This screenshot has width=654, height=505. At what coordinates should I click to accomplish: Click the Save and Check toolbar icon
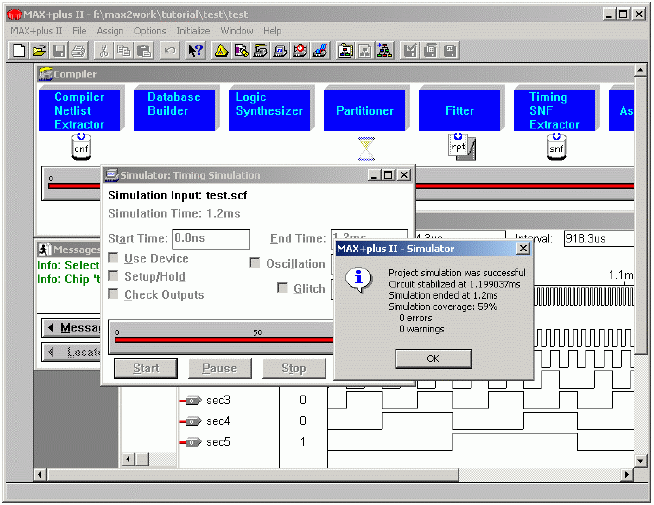410,51
